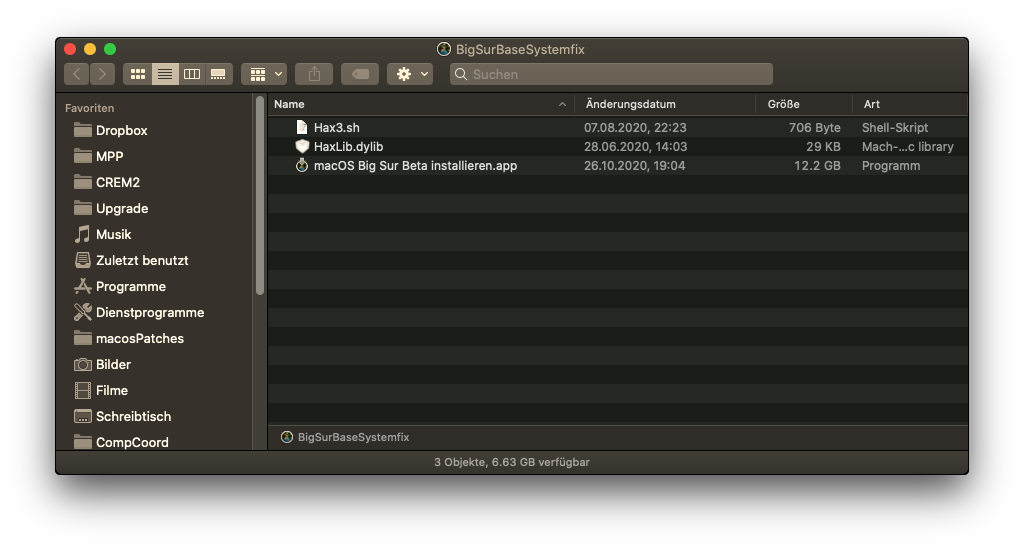This screenshot has height=548, width=1024.
Task: Open the gear action menu
Action: pyautogui.click(x=410, y=74)
